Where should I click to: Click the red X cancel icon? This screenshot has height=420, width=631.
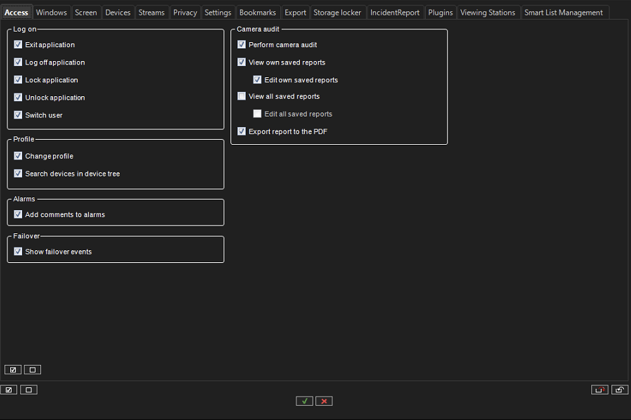point(324,401)
